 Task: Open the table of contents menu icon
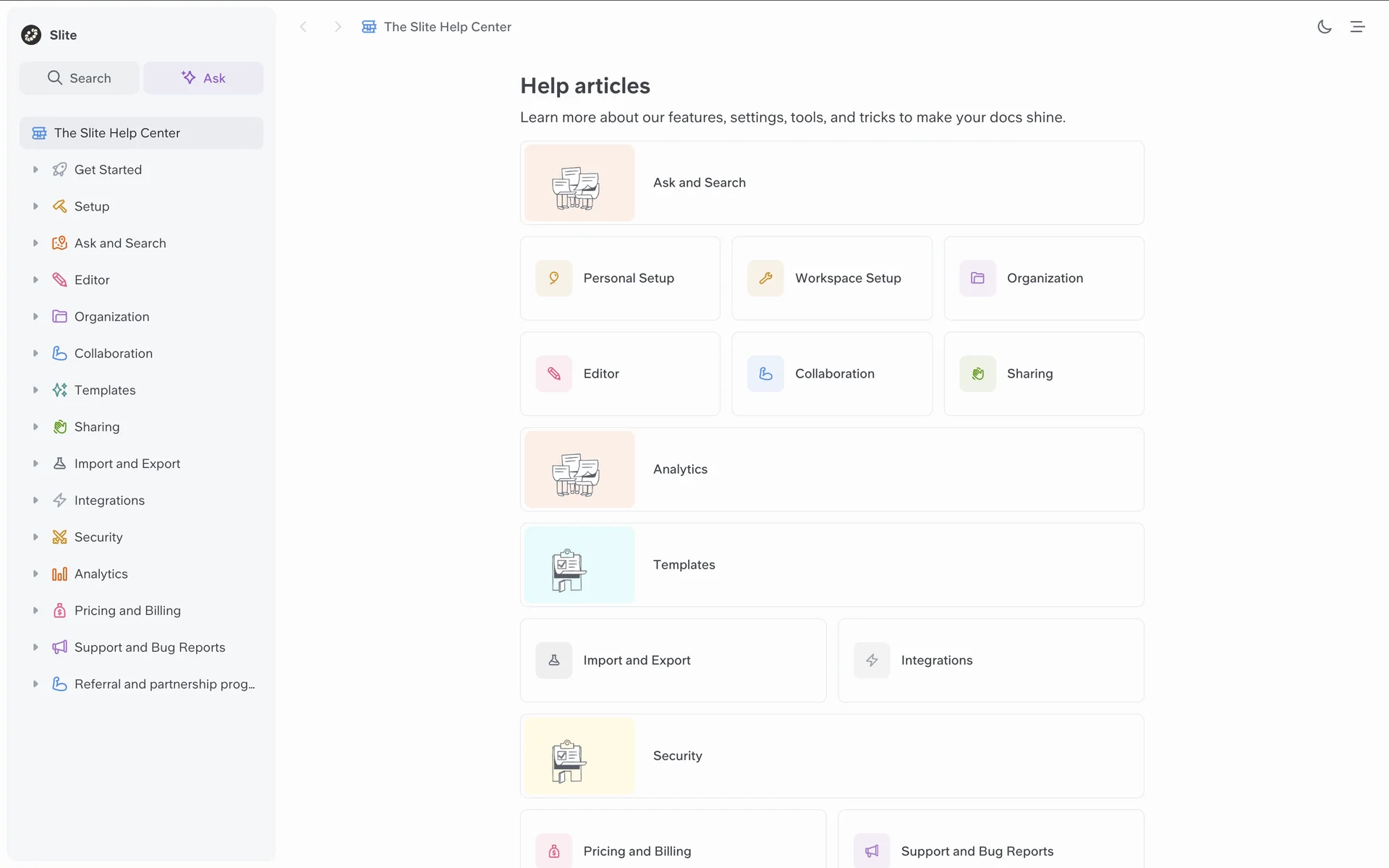click(1357, 27)
